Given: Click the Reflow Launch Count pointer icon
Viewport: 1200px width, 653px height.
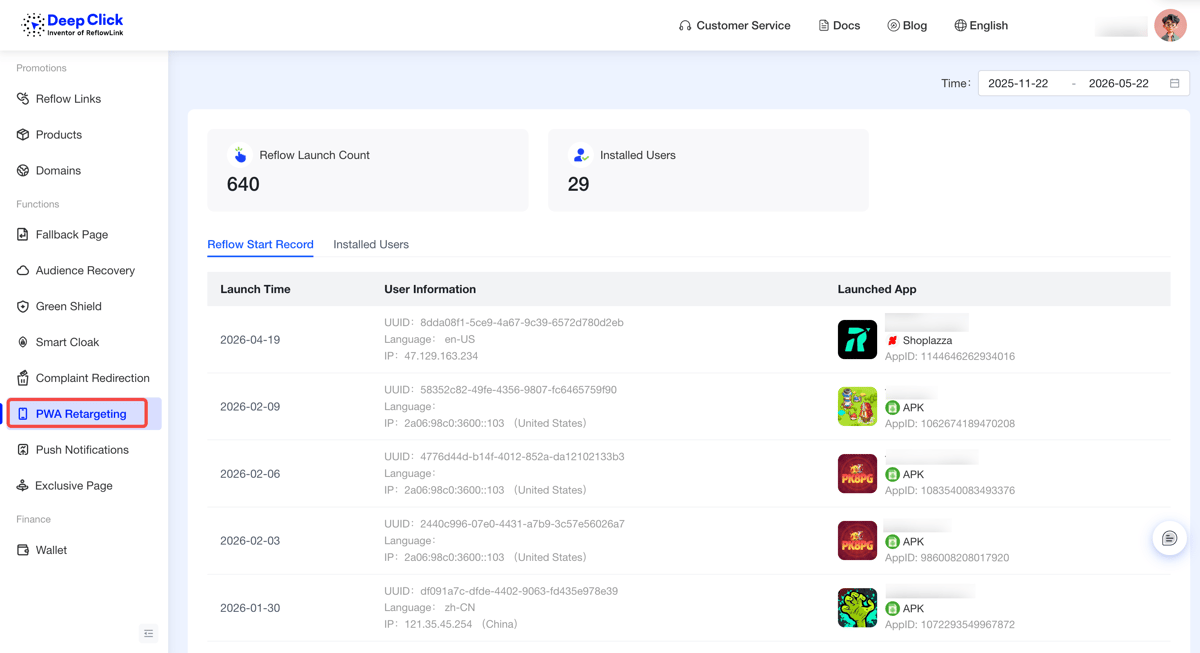Looking at the screenshot, I should coord(240,155).
